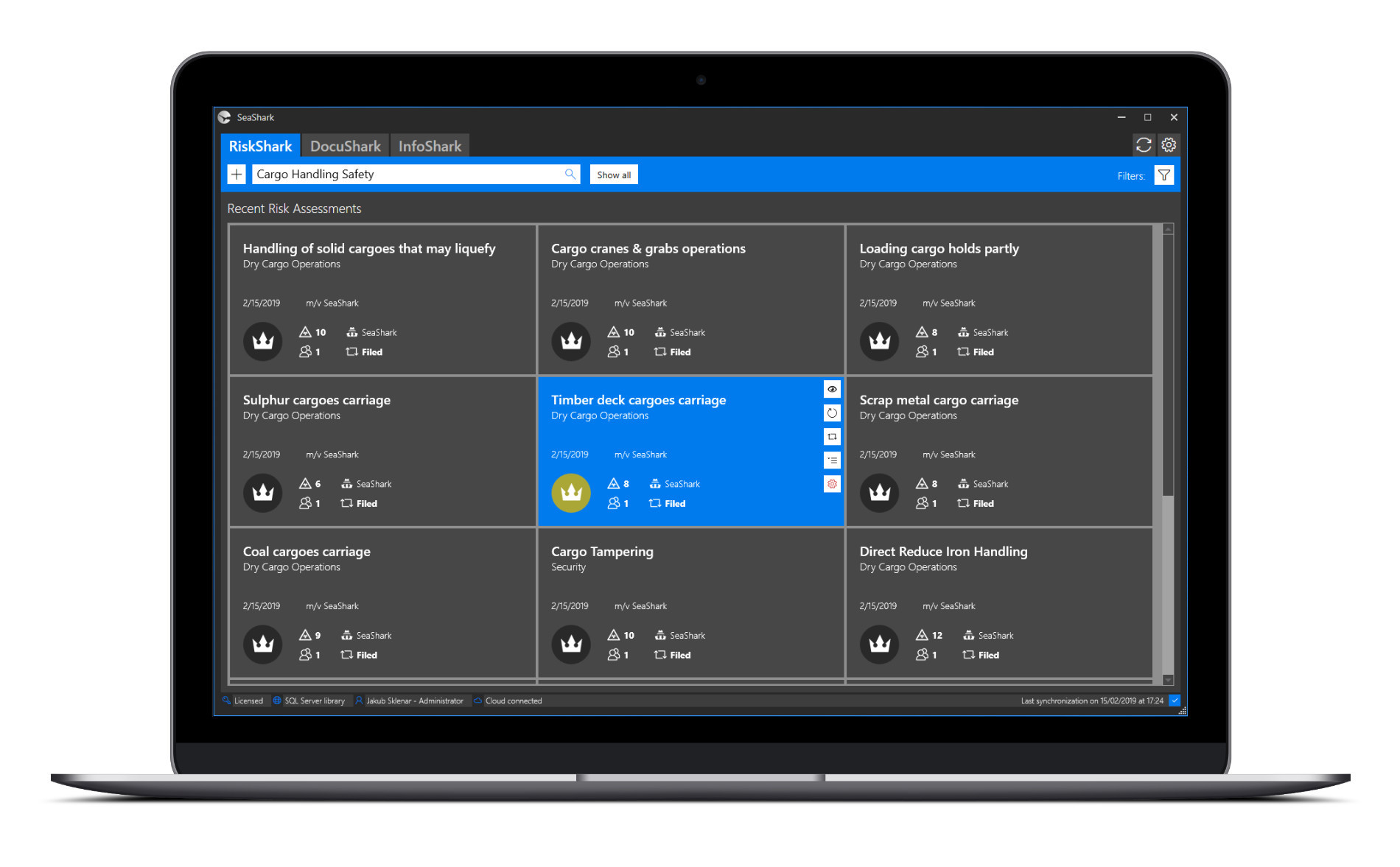Minimize the SeaShark window
The height and width of the screenshot is (867, 1400).
click(1121, 117)
